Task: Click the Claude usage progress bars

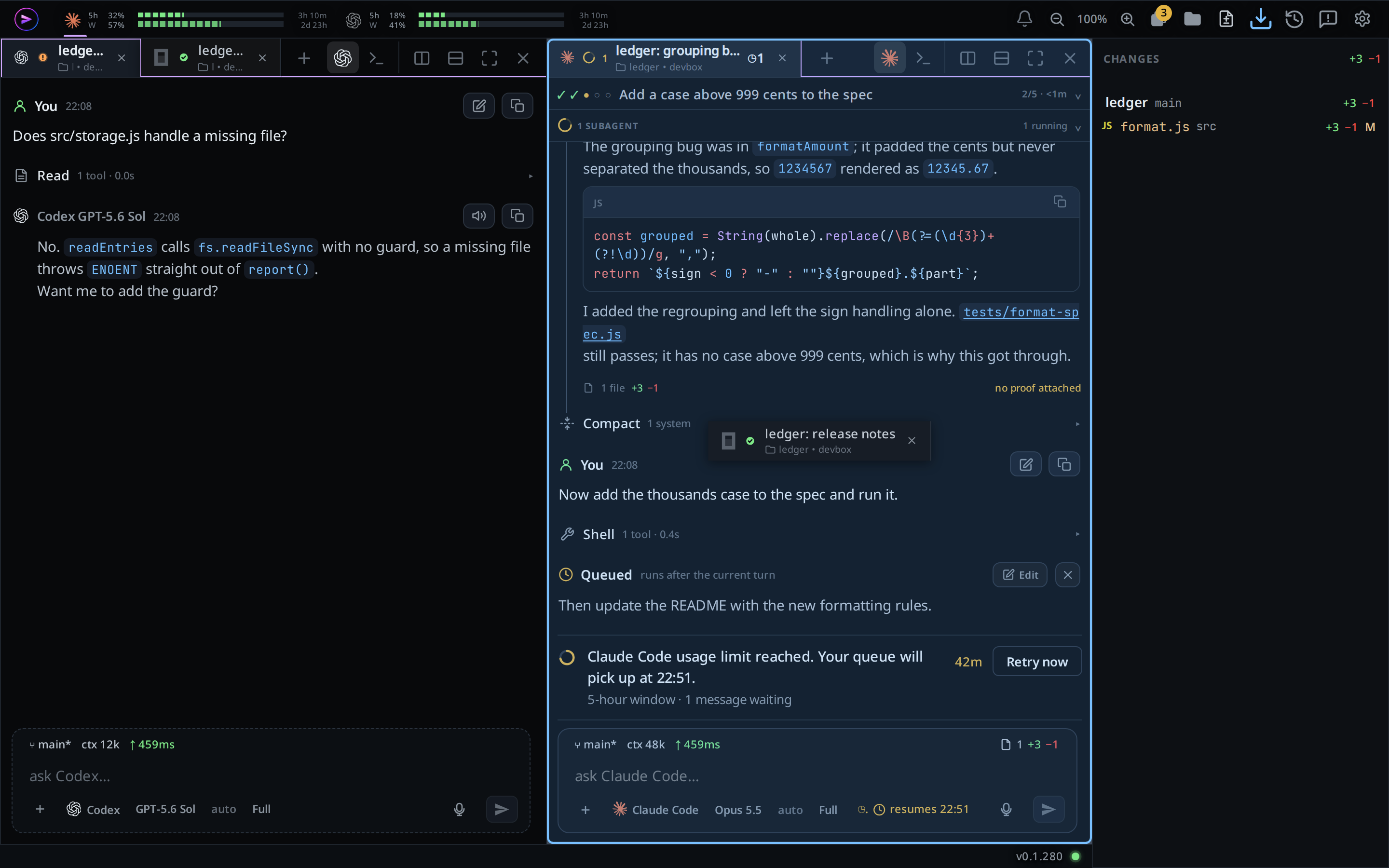Action: tap(211, 19)
